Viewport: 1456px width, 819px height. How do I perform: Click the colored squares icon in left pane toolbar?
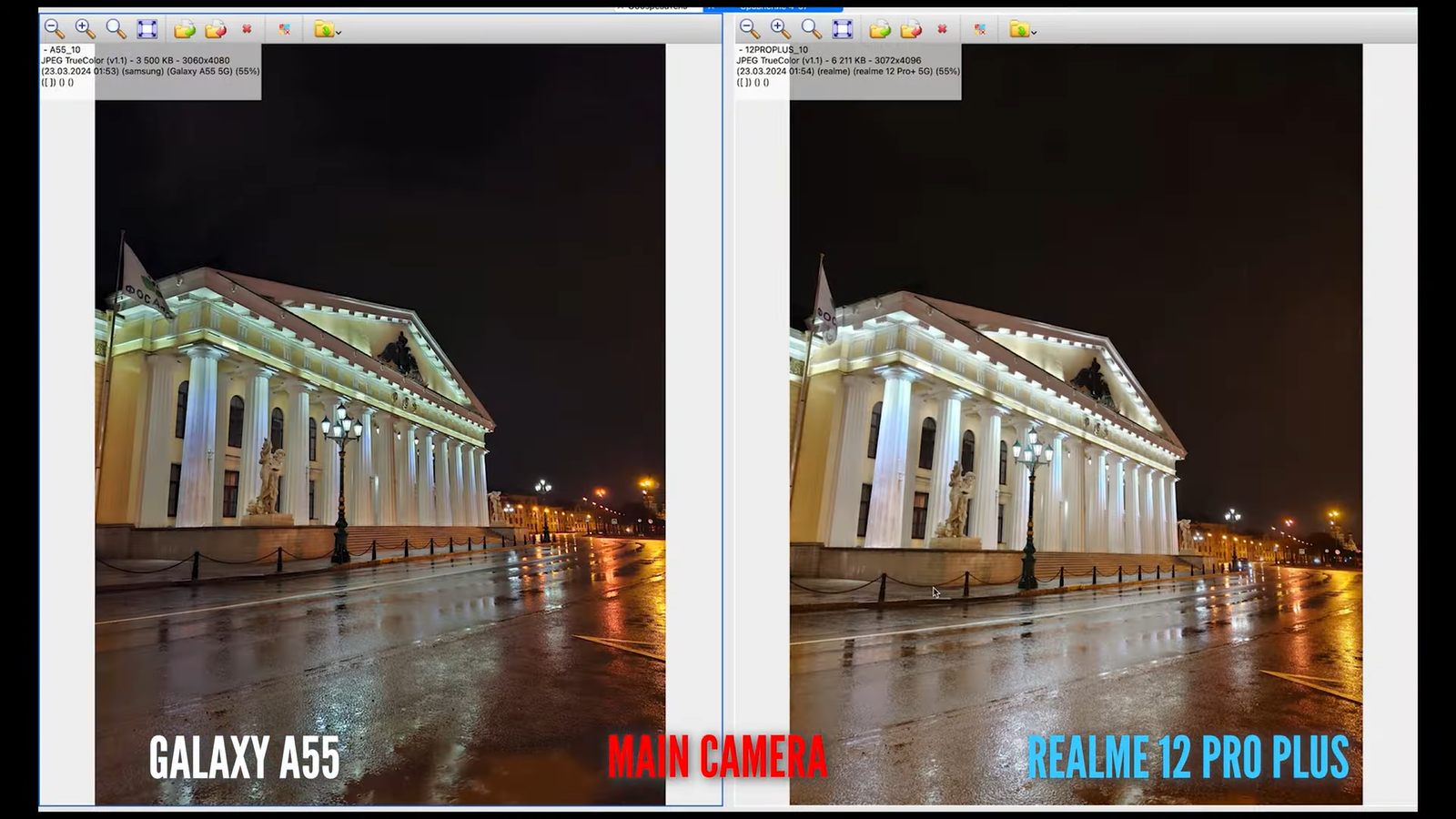285,29
